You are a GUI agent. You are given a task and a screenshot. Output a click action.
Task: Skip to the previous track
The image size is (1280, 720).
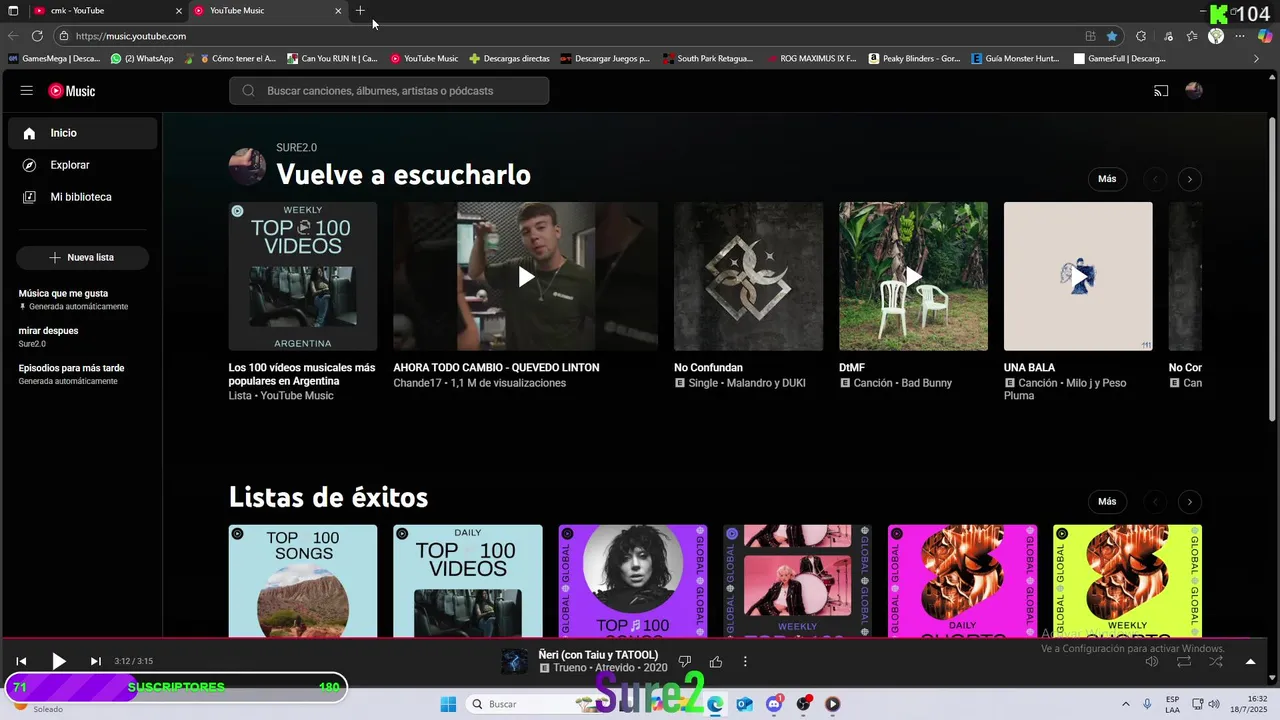(21, 661)
